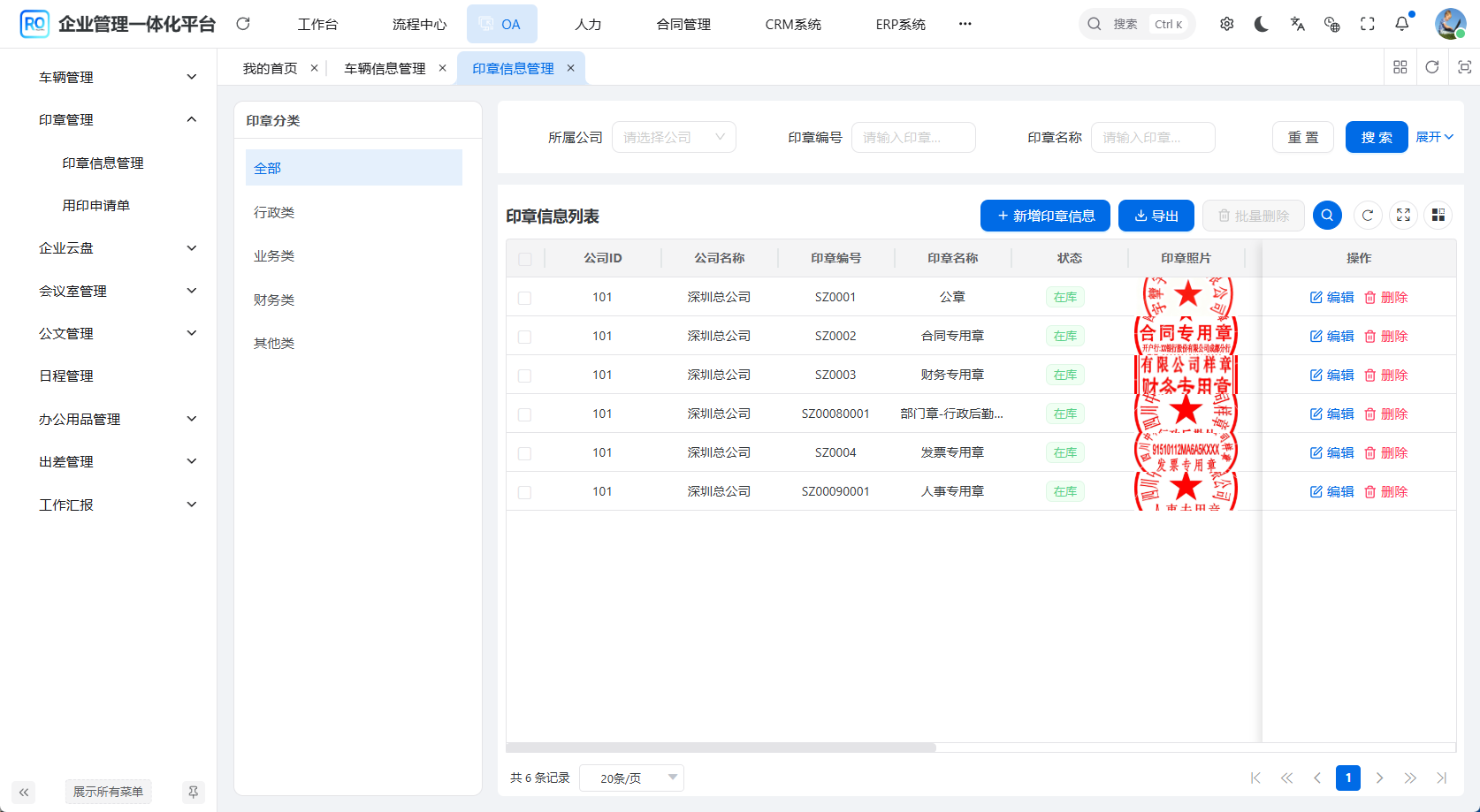Image resolution: width=1480 pixels, height=812 pixels.
Task: Toggle dark mode moon icon
Action: click(1262, 24)
